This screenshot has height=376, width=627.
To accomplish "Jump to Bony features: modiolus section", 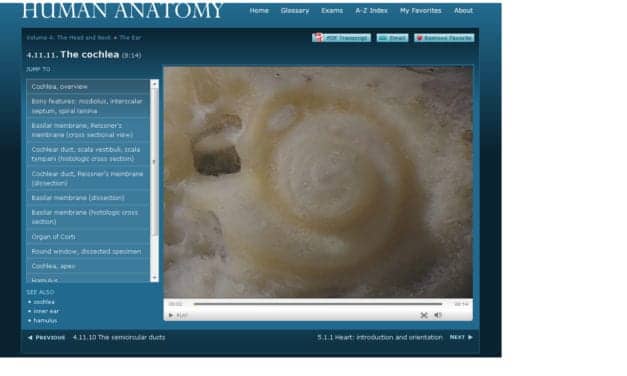I will point(88,106).
